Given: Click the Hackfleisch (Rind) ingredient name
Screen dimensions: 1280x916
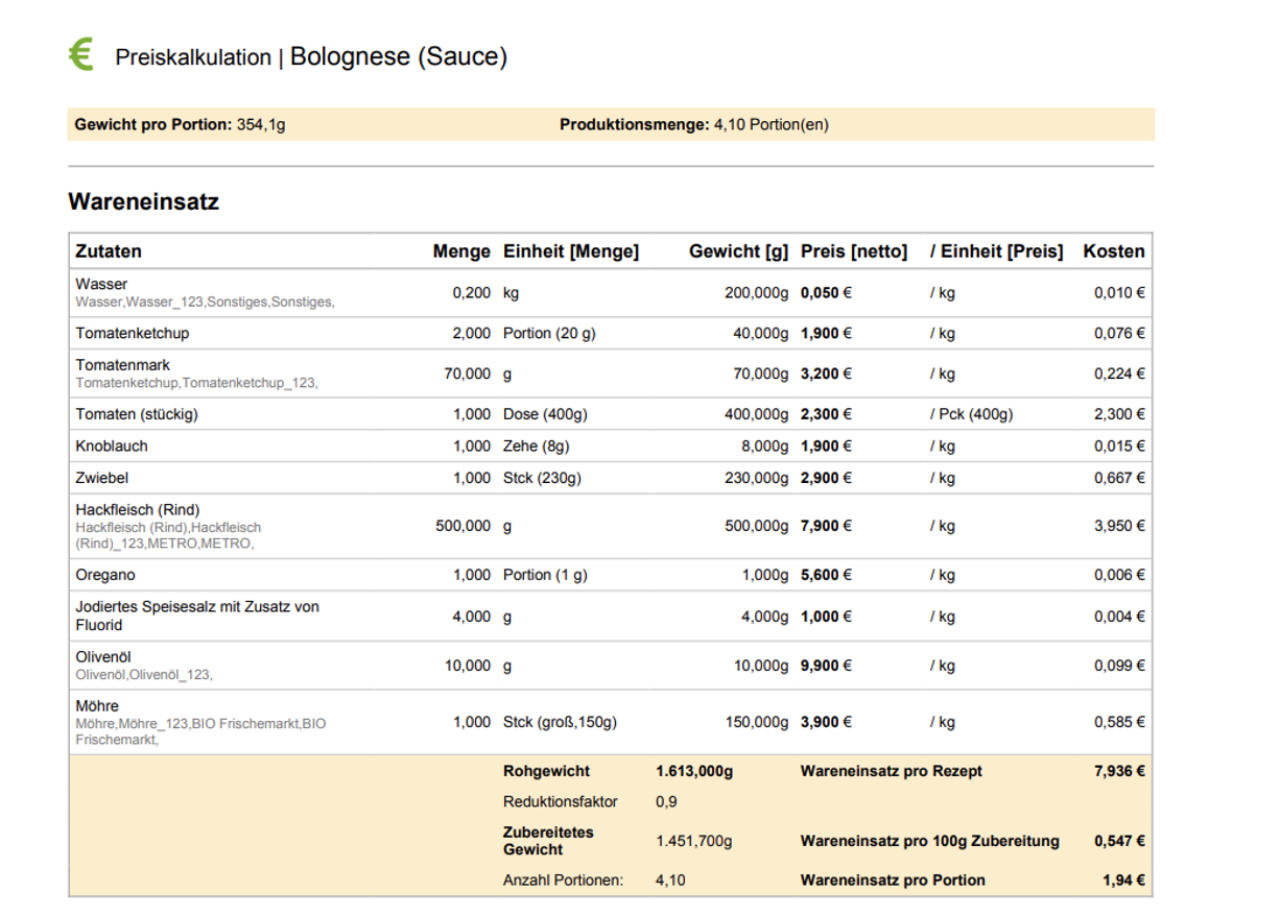Looking at the screenshot, I should pos(138,510).
